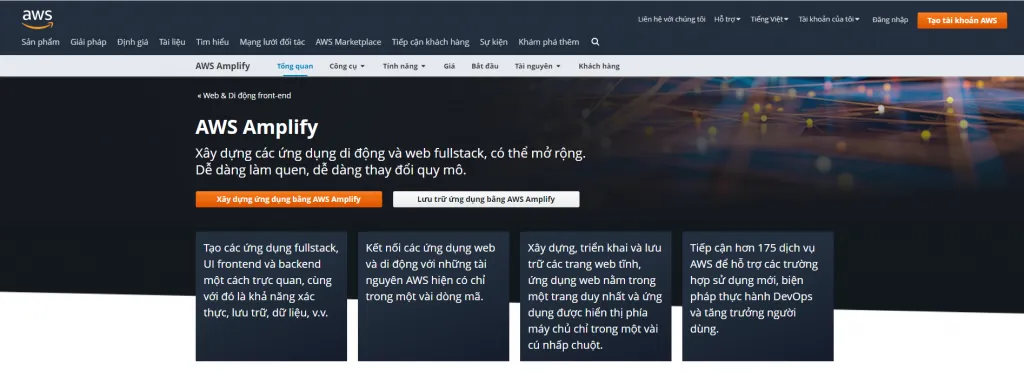Viewport: 1024px width, 385px height.
Task: Open the Sản phẩm menu
Action: pyautogui.click(x=40, y=42)
